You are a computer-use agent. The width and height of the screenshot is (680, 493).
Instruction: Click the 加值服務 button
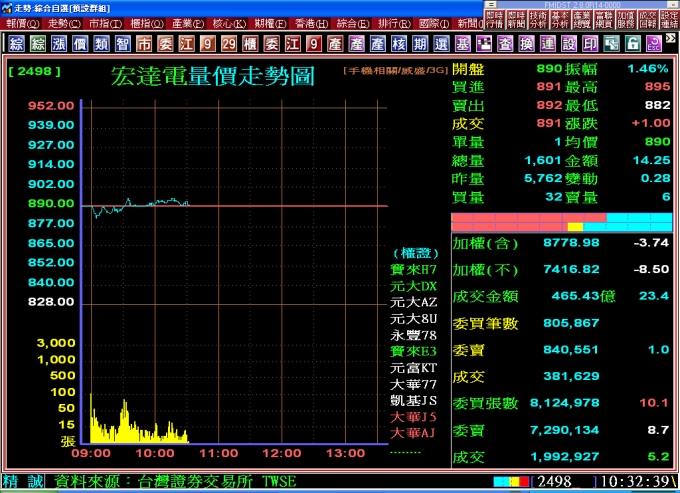coord(626,20)
